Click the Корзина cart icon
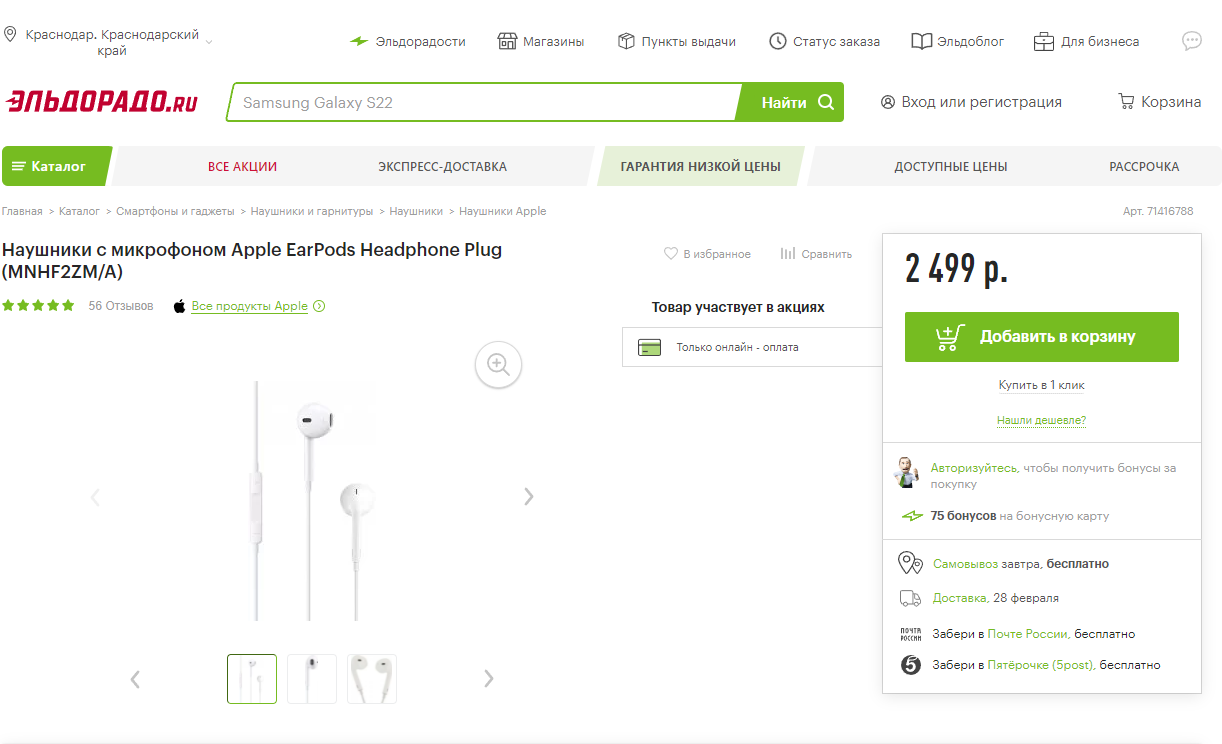Viewport: 1222px width, 744px height. pos(1126,102)
